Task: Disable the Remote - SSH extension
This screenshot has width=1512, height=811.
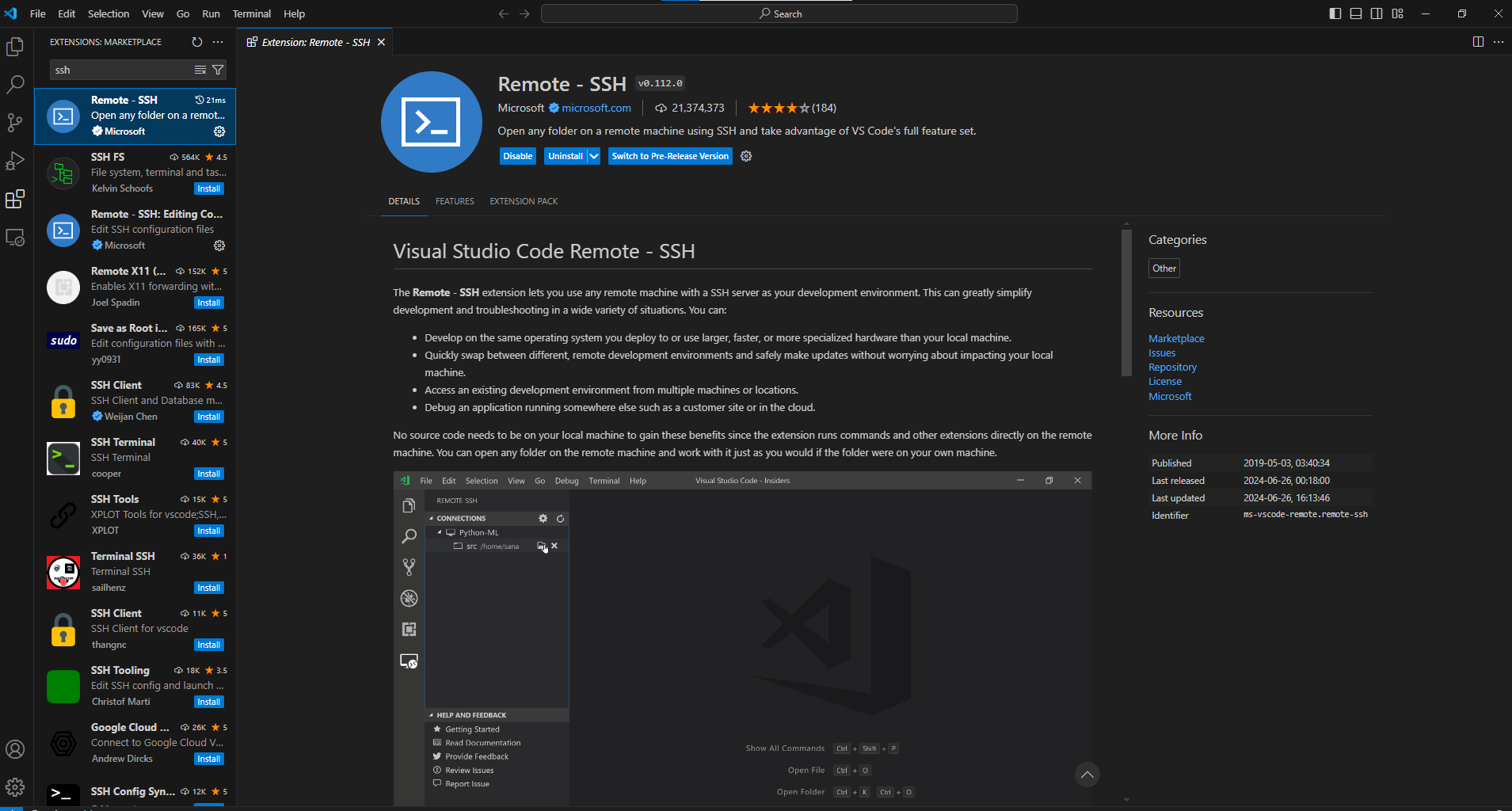Action: coord(518,156)
